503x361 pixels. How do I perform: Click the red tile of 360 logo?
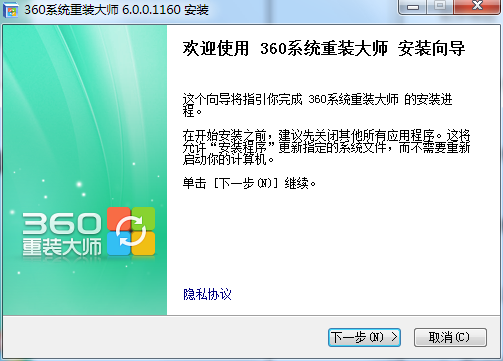click(119, 219)
